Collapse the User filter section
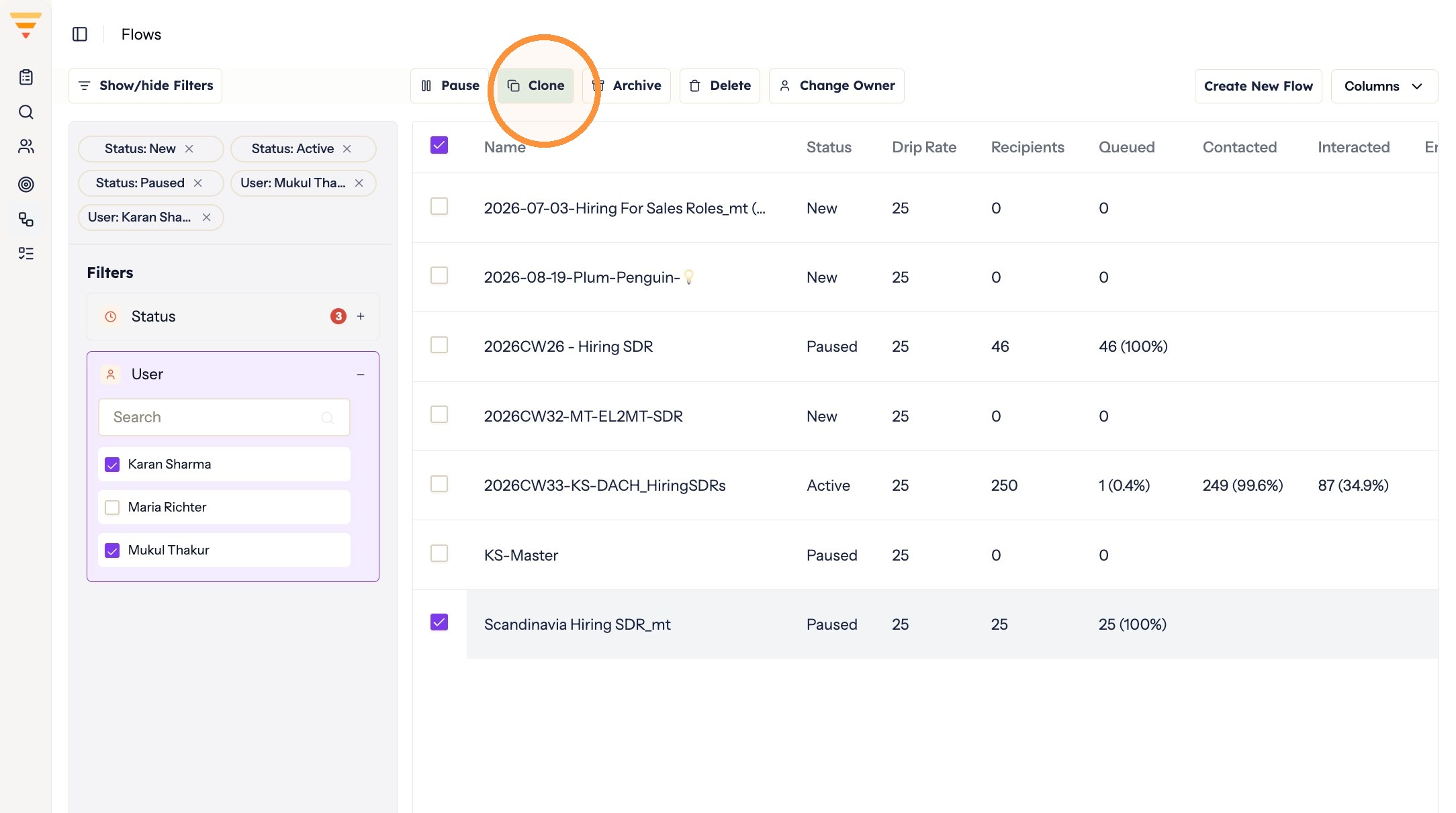 click(361, 374)
